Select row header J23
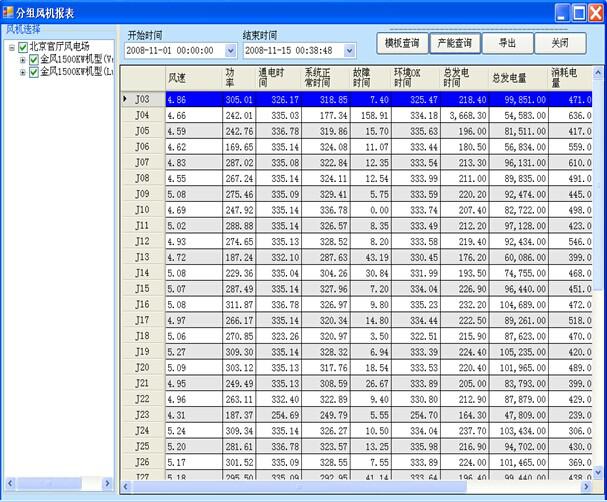Screen dimensions: 607x502 143,415
